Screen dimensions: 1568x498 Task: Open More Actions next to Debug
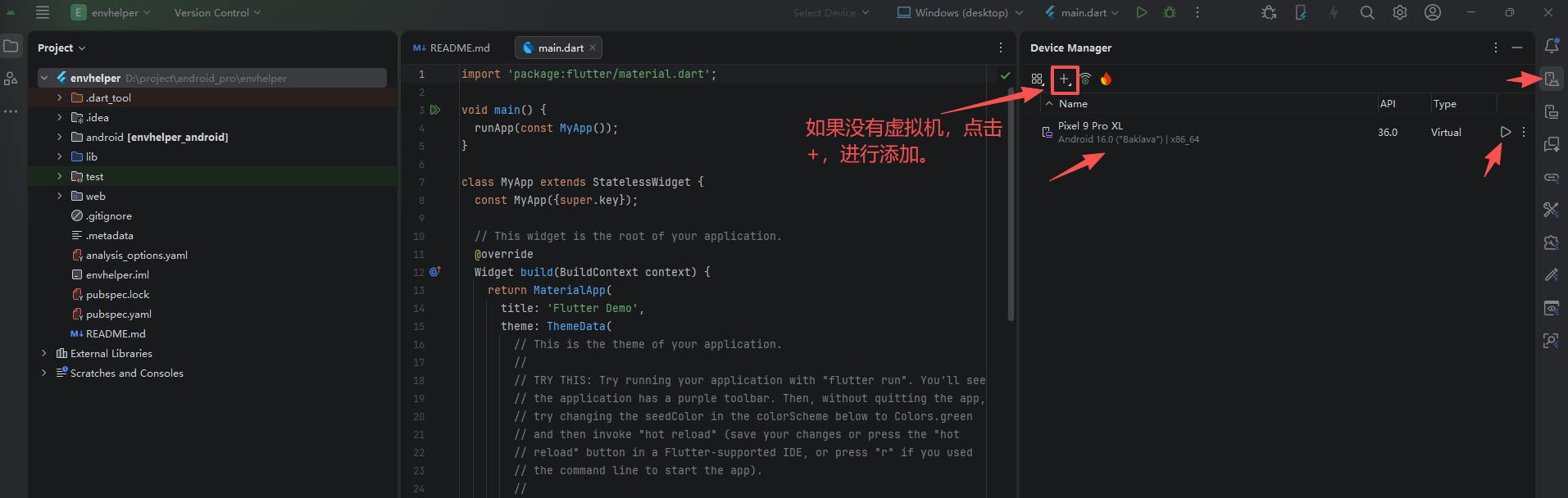click(1198, 12)
